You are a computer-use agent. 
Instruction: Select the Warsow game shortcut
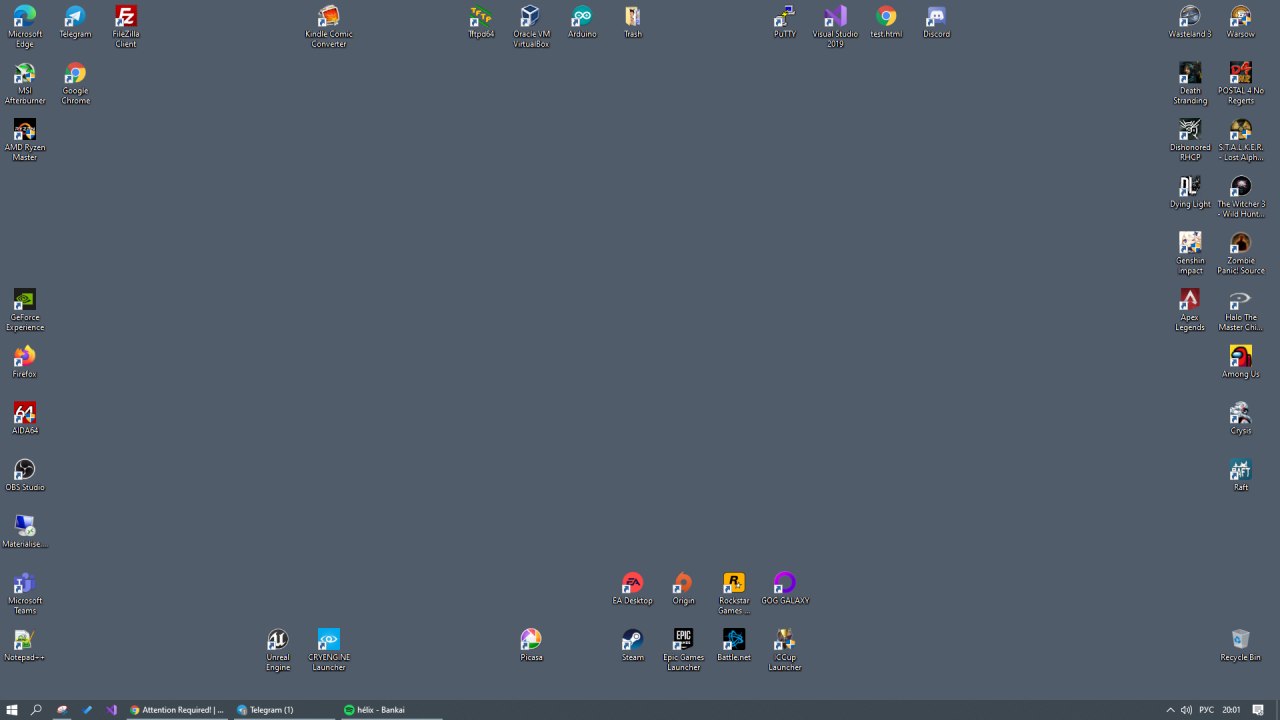point(1241,22)
